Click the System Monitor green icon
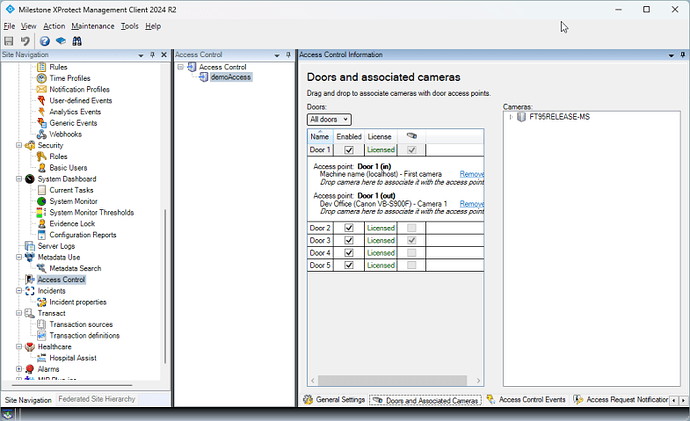The width and height of the screenshot is (690, 421). (41, 201)
